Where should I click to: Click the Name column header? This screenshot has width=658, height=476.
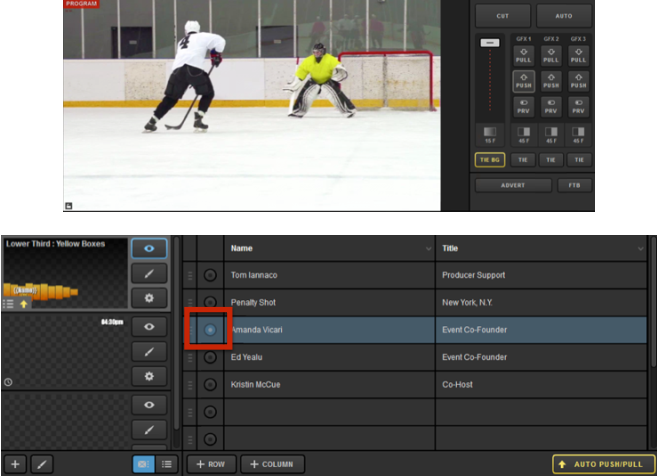tap(330, 248)
